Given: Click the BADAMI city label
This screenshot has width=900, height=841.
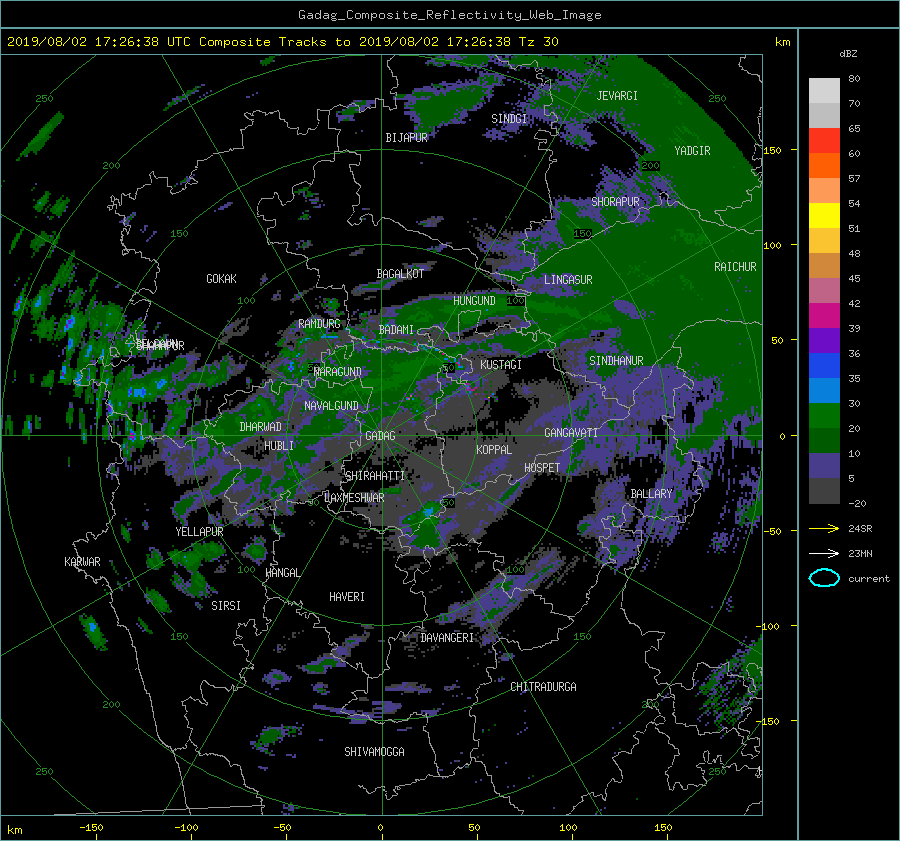Looking at the screenshot, I should pyautogui.click(x=396, y=330).
